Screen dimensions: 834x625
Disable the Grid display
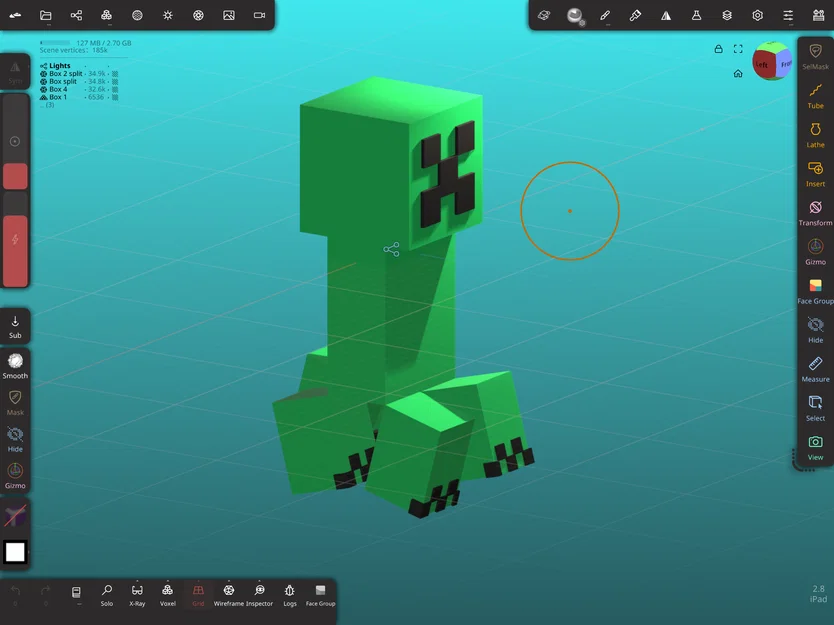(x=198, y=595)
